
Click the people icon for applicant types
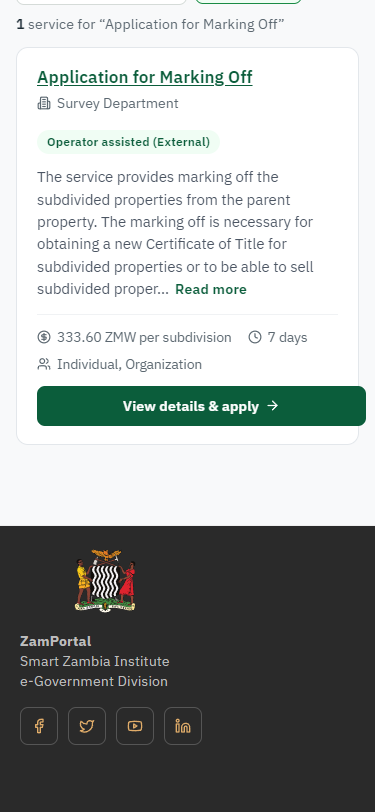coord(44,364)
